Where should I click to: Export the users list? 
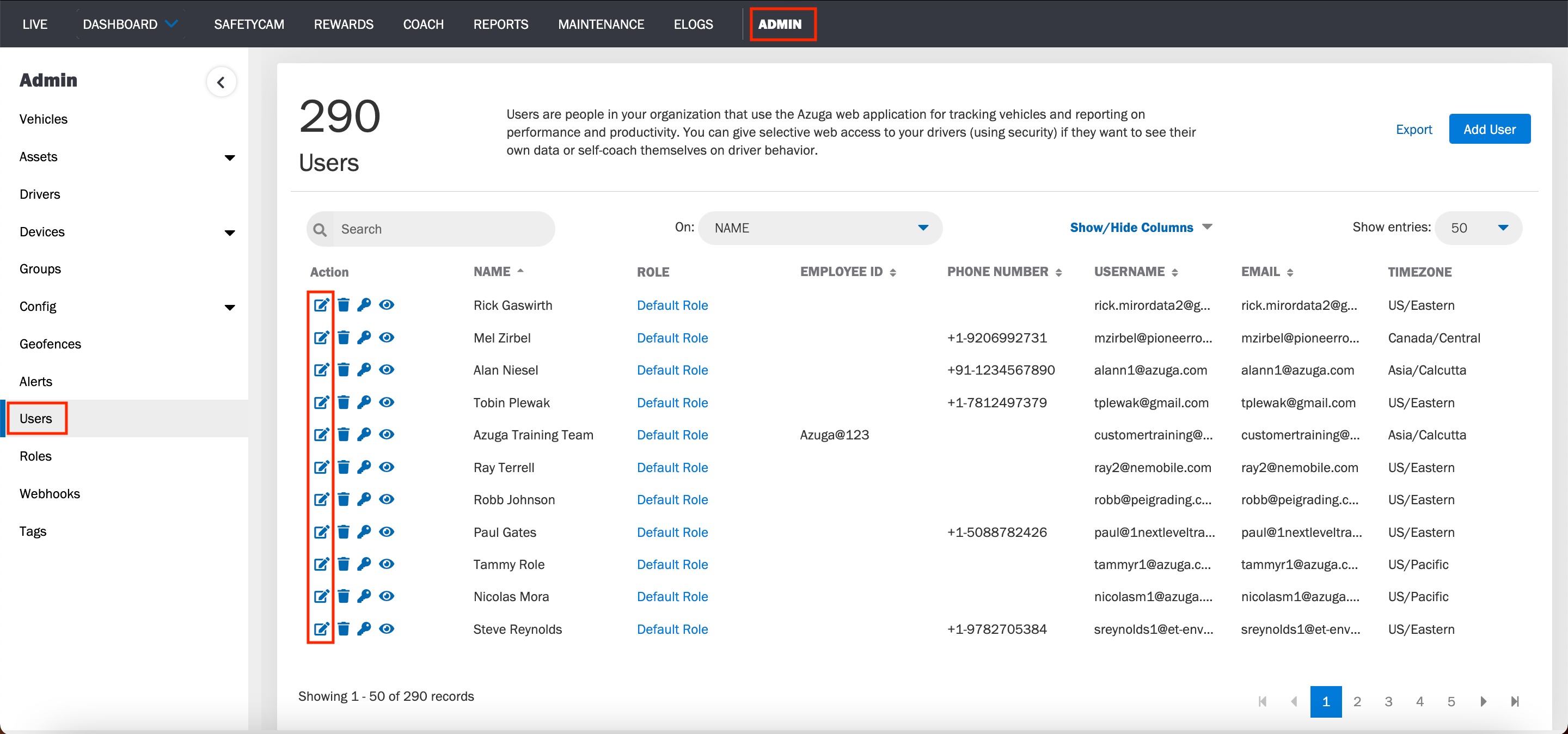[1413, 130]
